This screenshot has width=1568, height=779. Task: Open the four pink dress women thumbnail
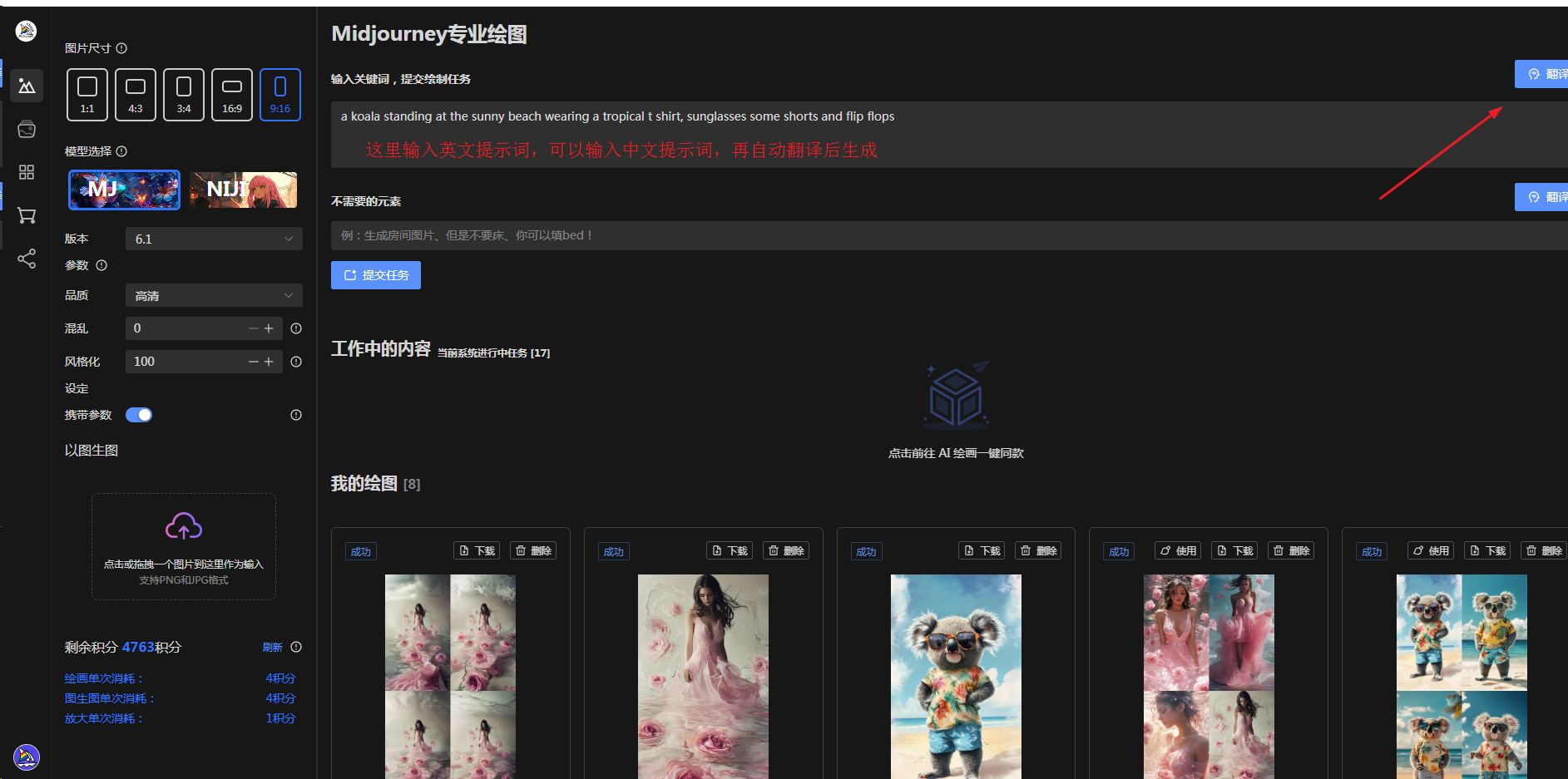point(1209,677)
